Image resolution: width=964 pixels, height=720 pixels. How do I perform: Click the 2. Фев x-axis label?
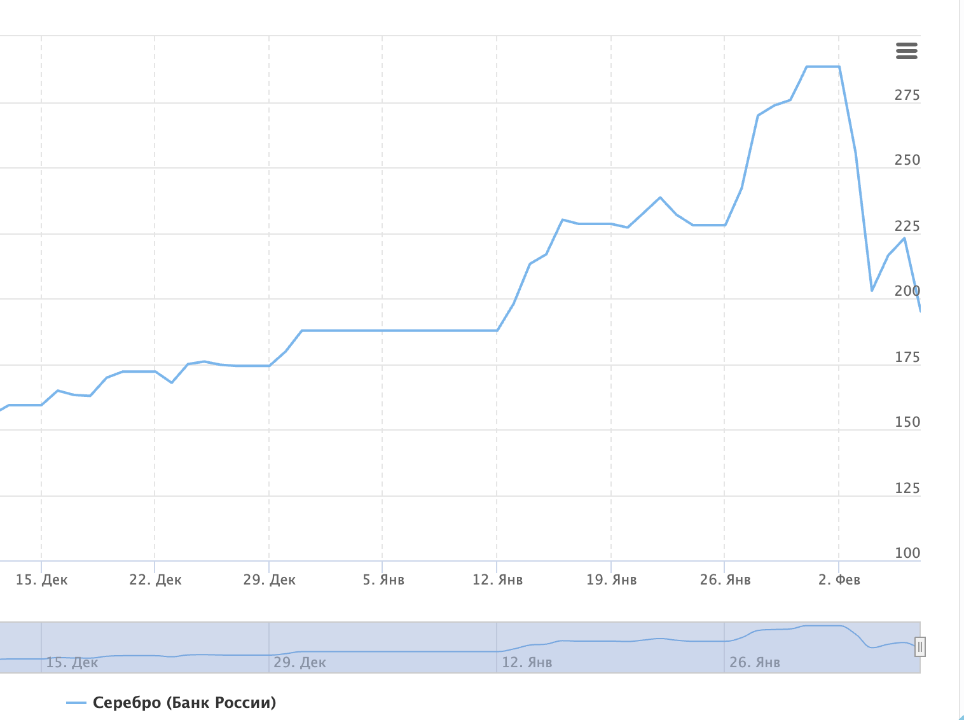point(839,580)
